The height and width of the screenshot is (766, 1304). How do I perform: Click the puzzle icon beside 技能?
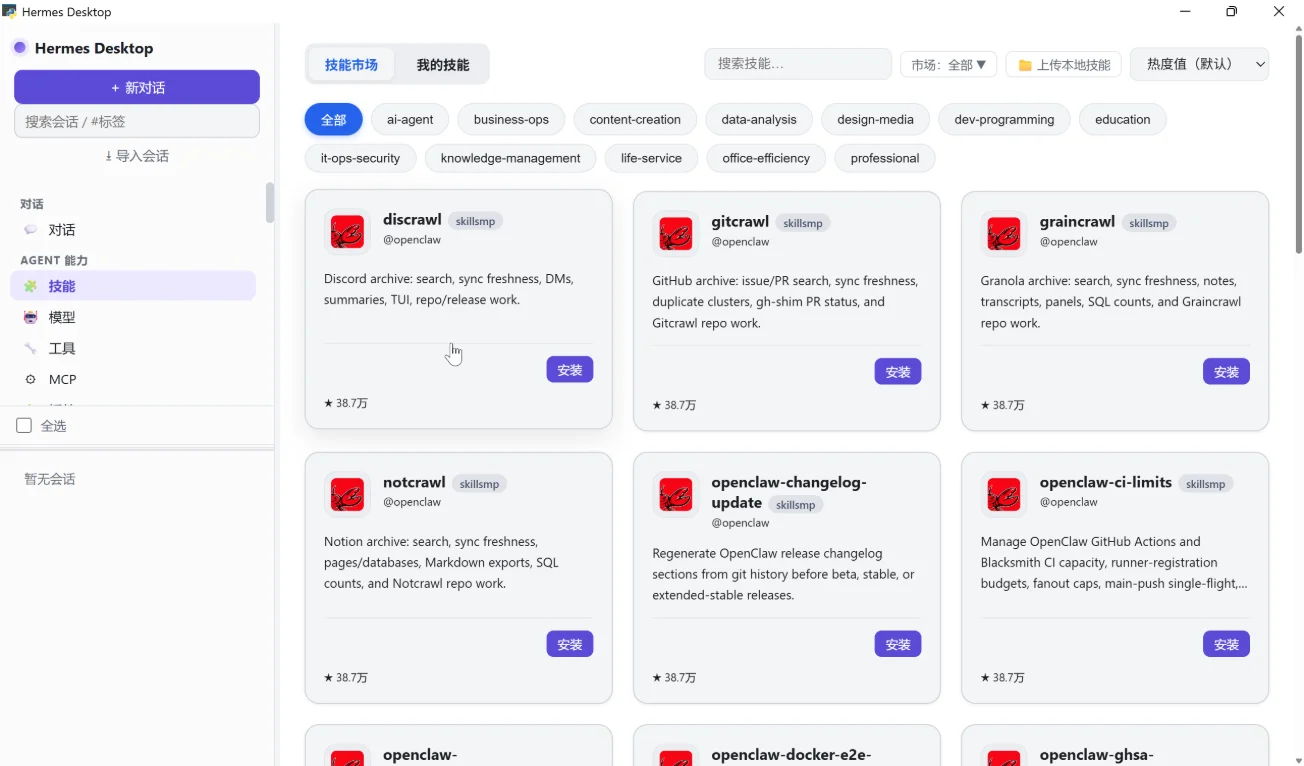click(30, 286)
